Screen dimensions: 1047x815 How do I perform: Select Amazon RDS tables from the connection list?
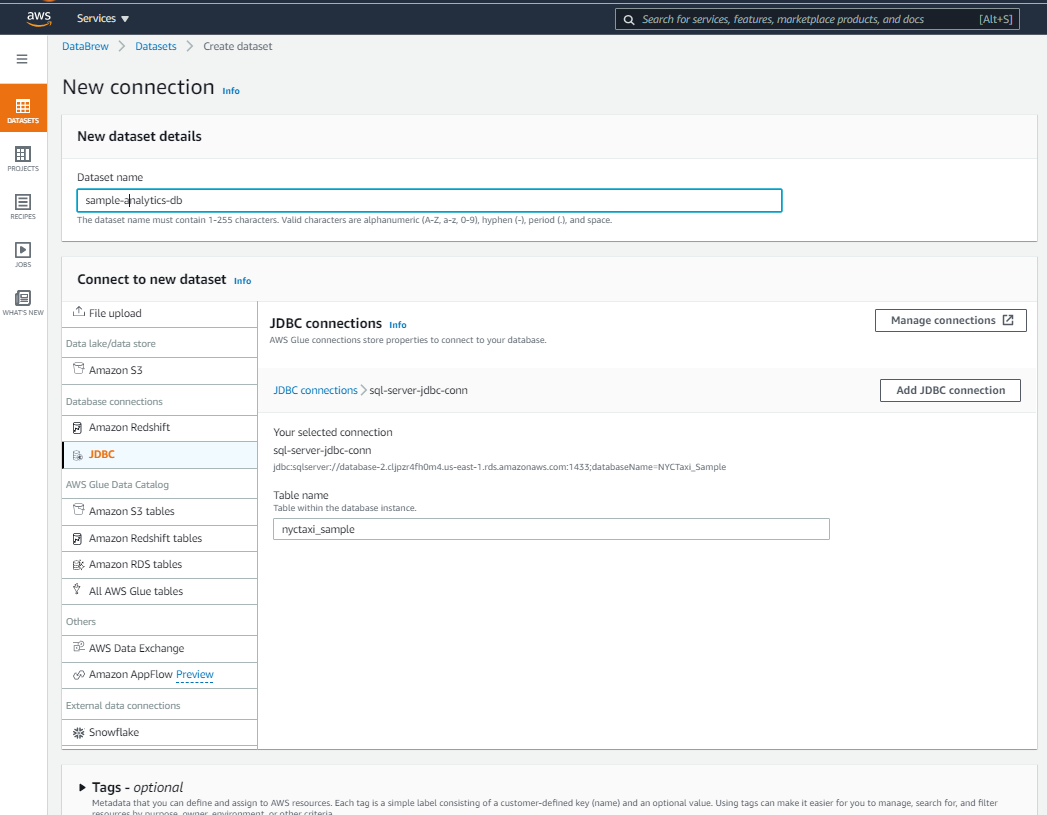point(80,564)
